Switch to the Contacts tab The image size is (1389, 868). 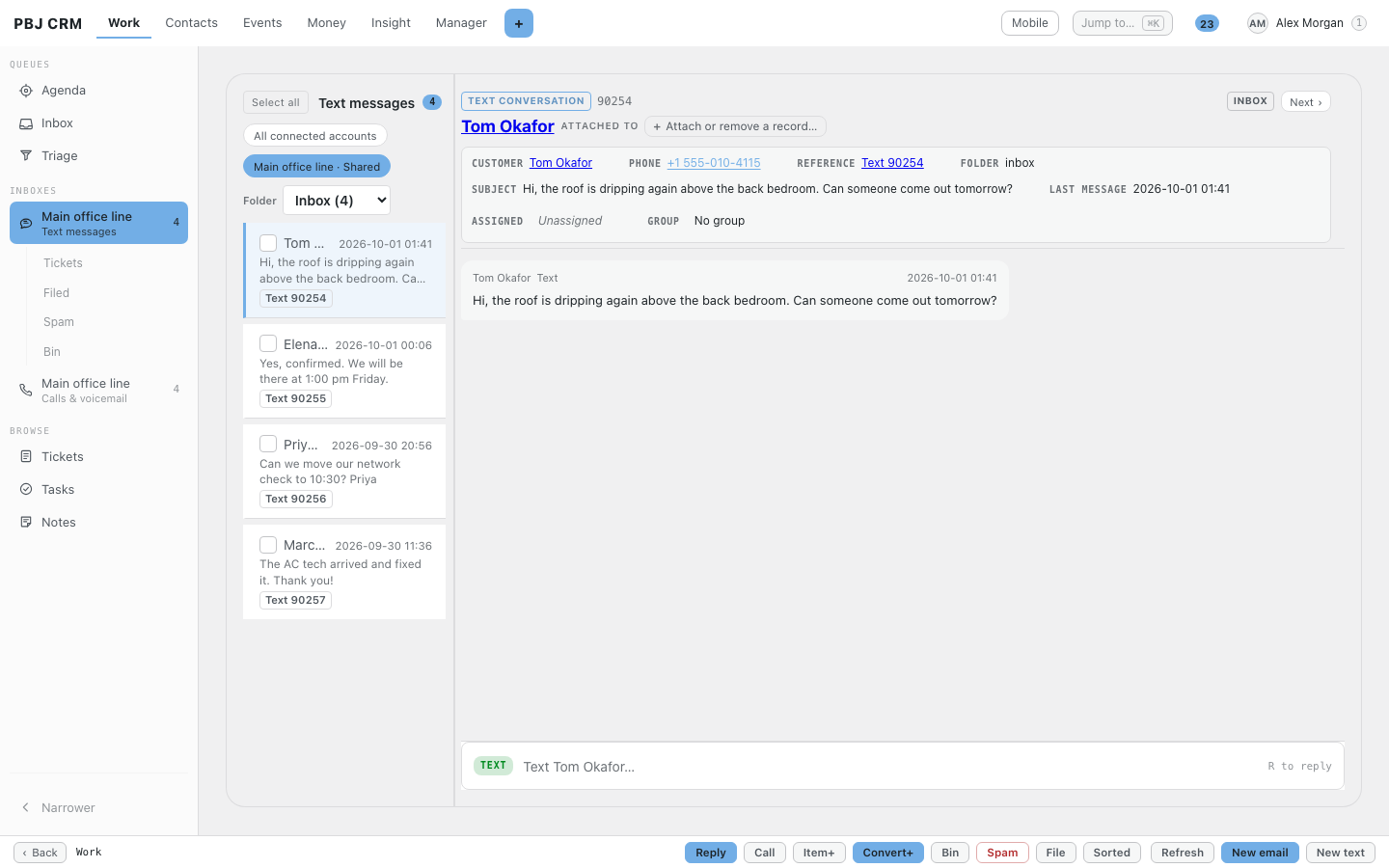coord(191,23)
